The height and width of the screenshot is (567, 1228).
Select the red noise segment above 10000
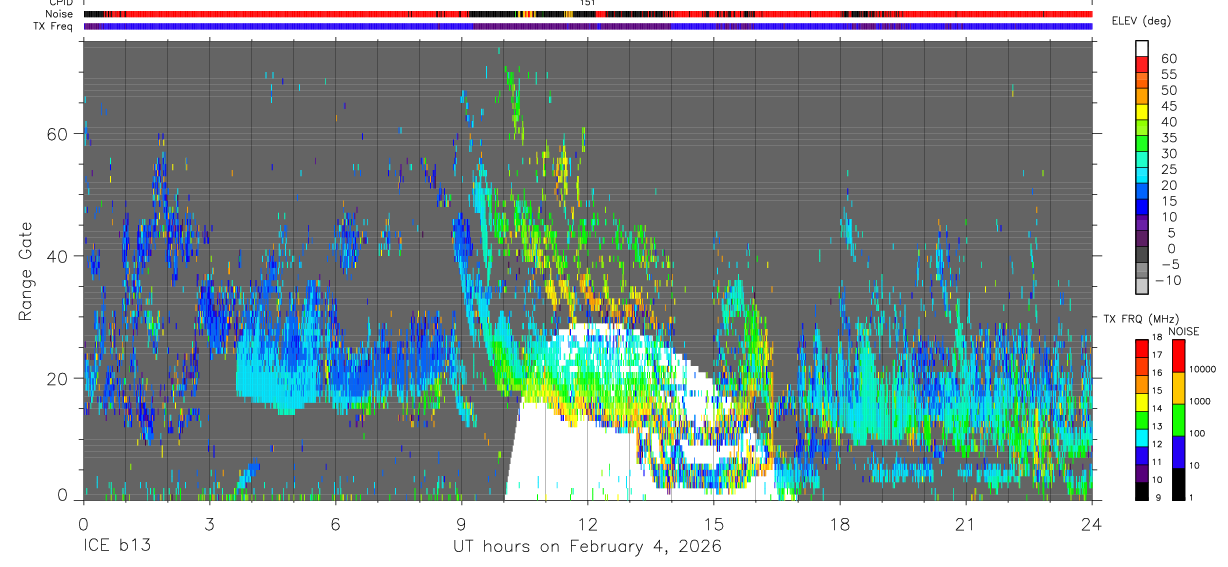tap(1179, 355)
